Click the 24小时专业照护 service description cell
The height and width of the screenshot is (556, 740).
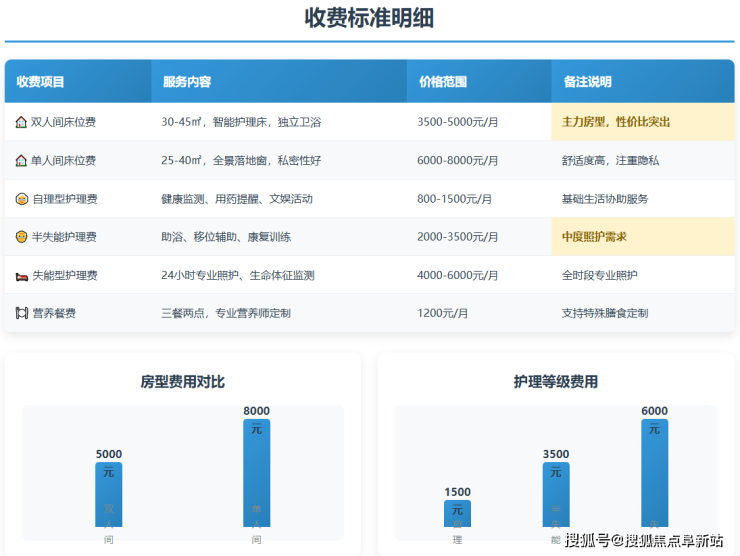coord(238,275)
